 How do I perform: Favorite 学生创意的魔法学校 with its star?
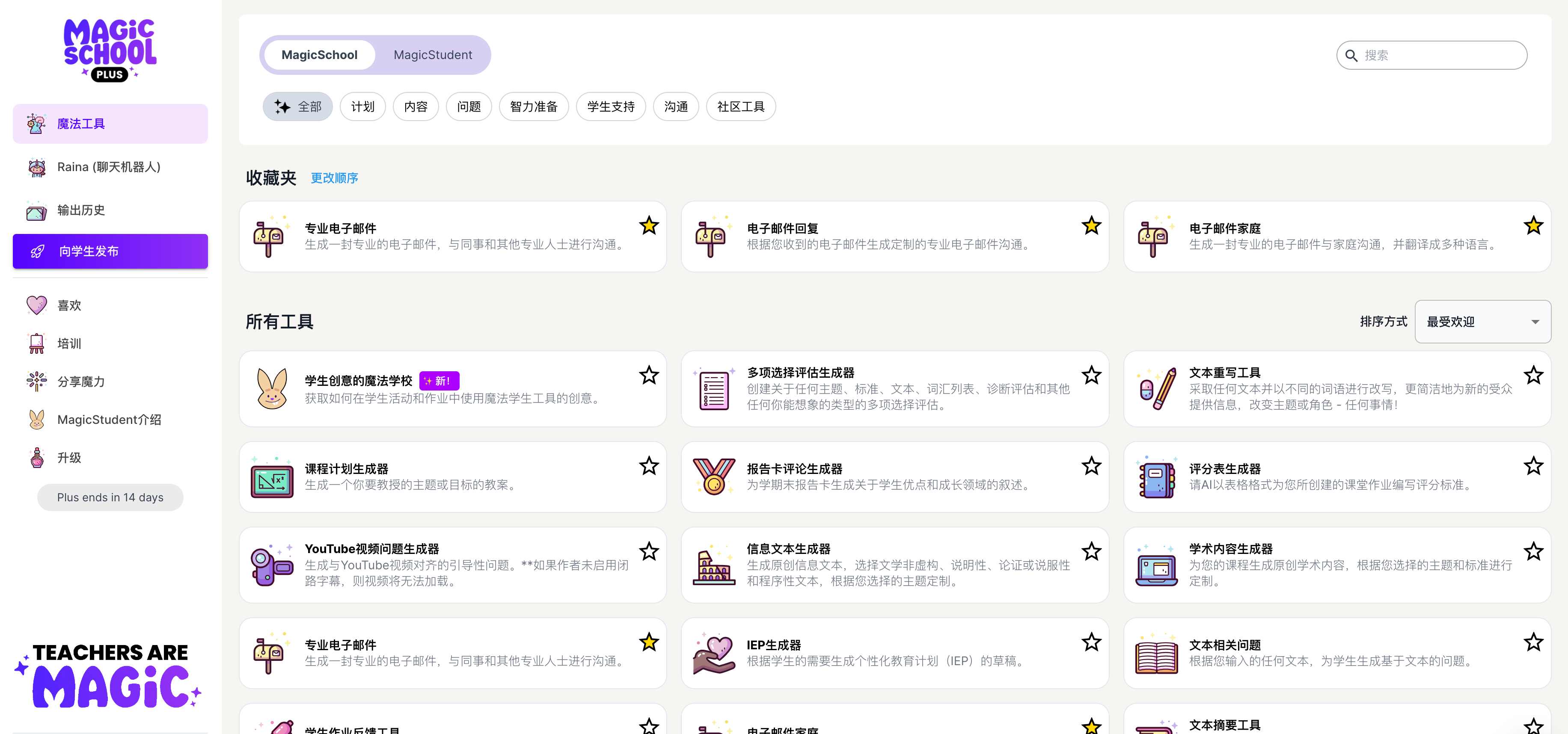click(649, 376)
